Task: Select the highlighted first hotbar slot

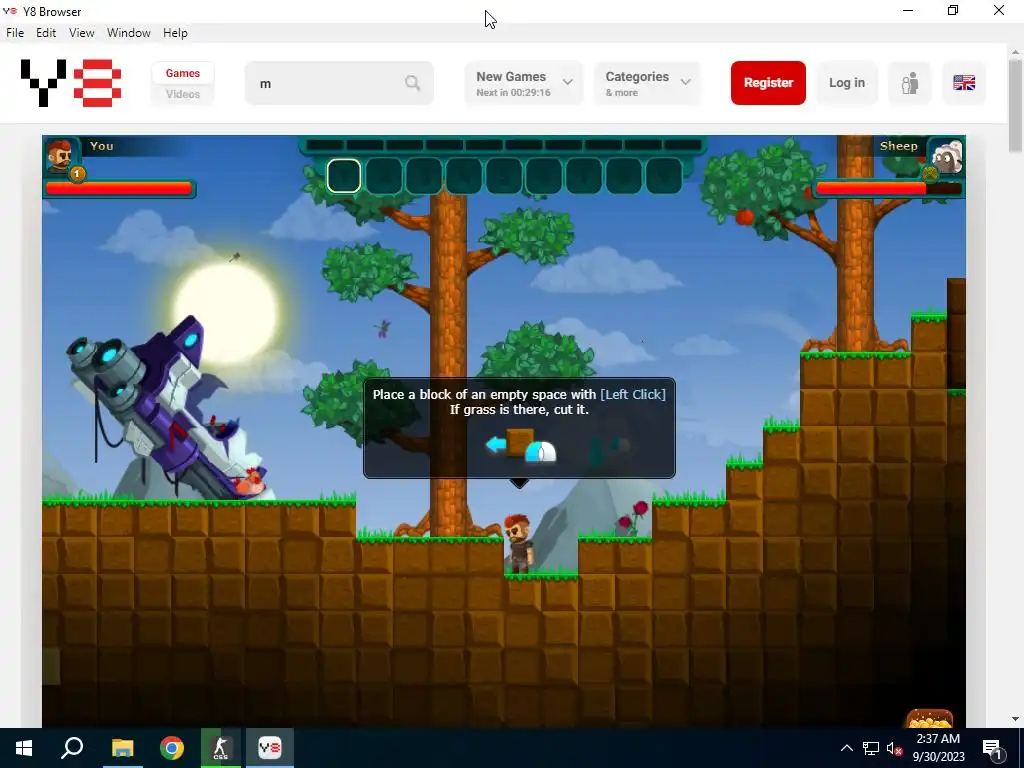Action: tap(344, 176)
